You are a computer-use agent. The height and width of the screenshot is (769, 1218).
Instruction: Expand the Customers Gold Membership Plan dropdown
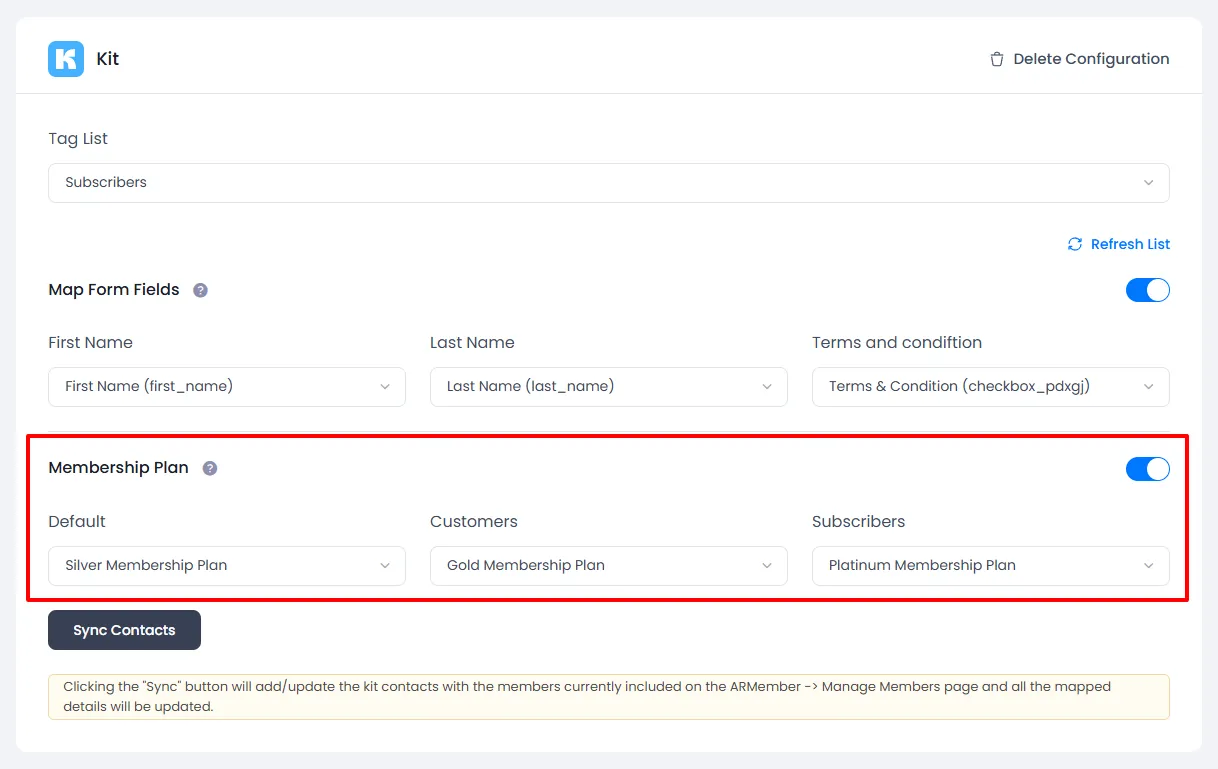[608, 566]
